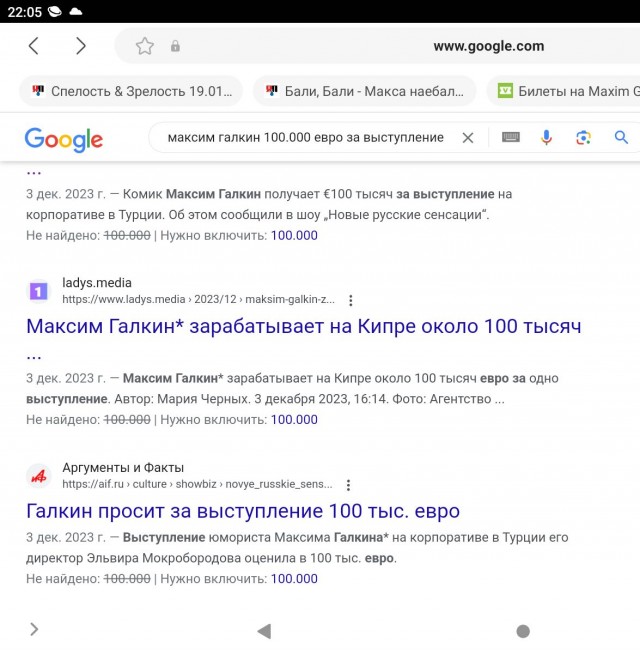Click the Аргументы и Факты favicon
Screen dimensions: 640x654
(38, 476)
